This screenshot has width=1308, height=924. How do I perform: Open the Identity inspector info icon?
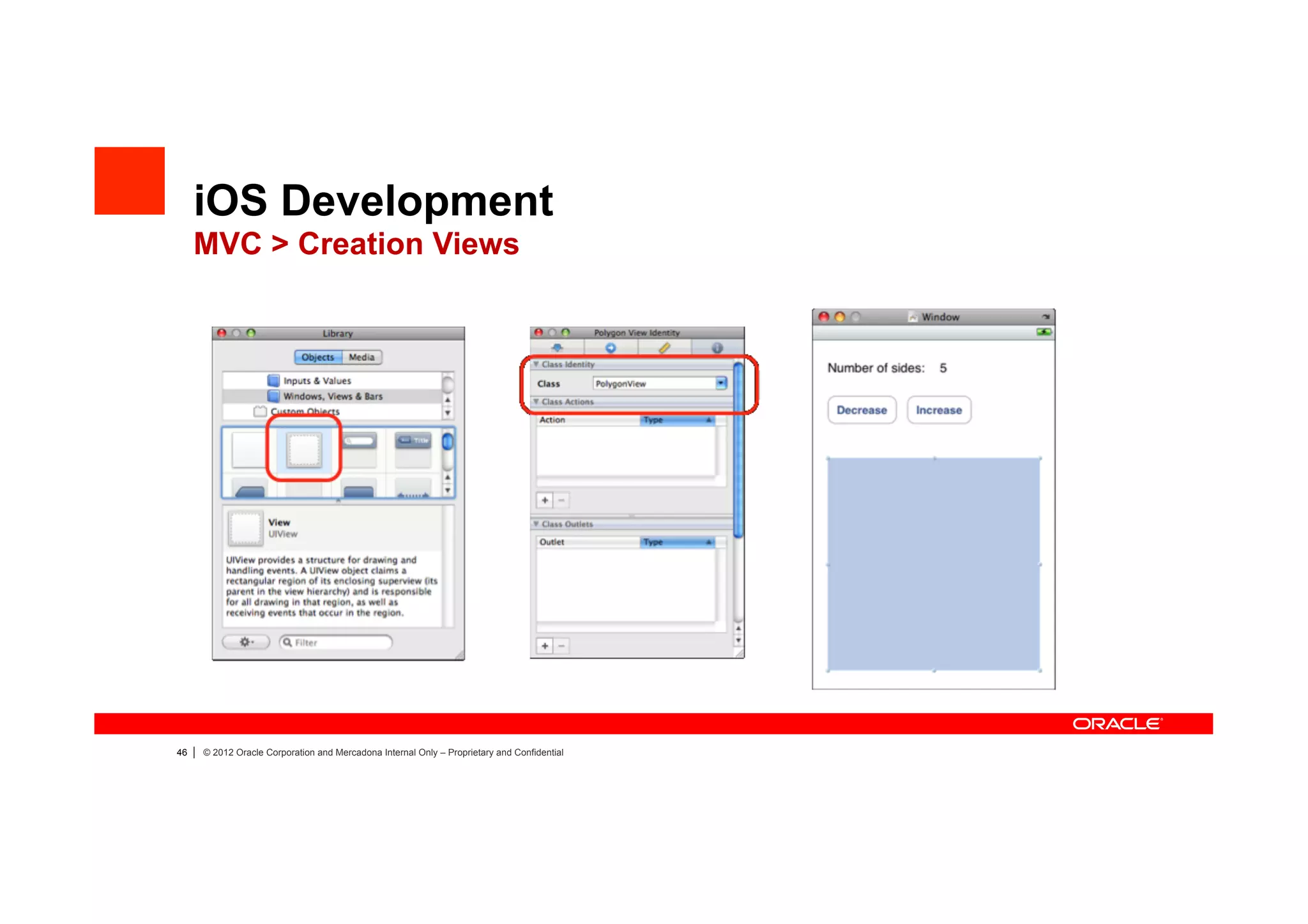[717, 348]
